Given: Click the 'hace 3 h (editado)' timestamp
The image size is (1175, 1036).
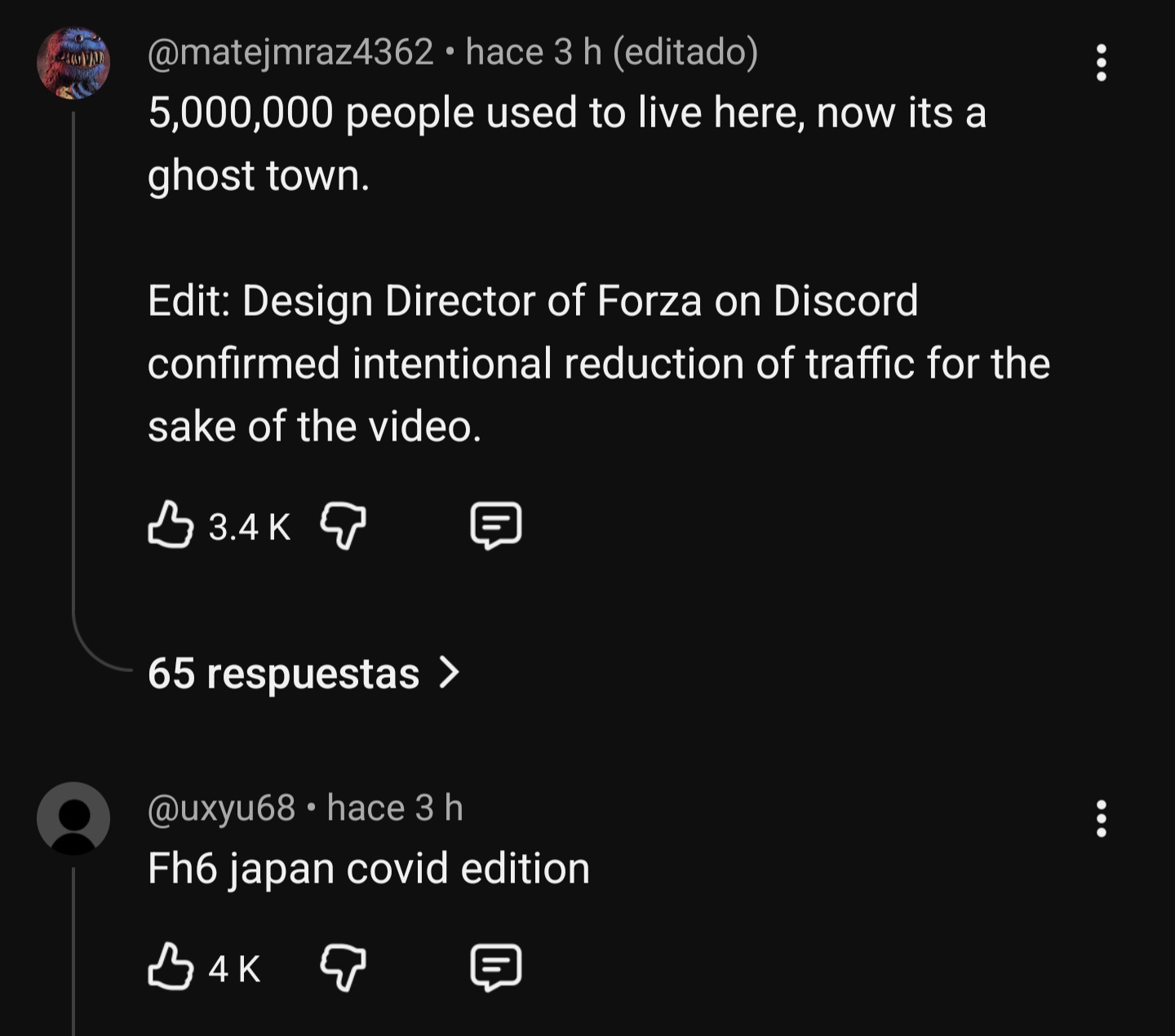Looking at the screenshot, I should (612, 52).
